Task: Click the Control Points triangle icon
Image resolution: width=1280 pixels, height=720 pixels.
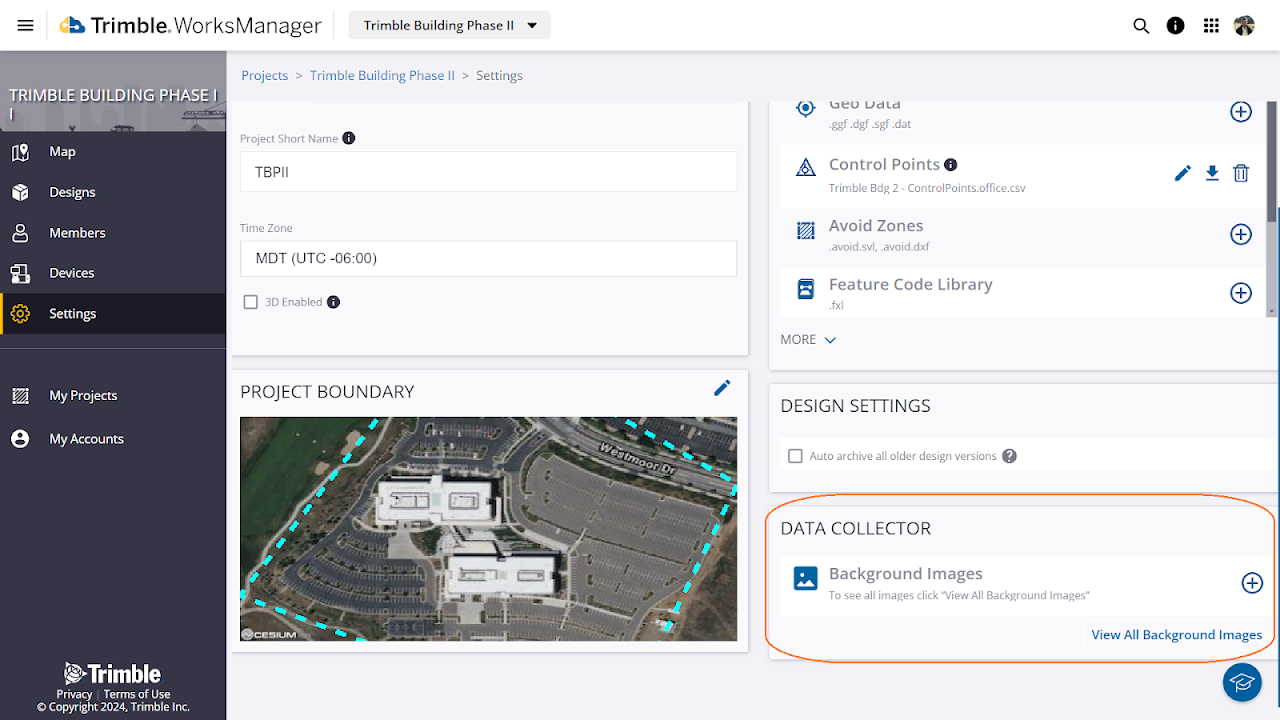Action: point(806,167)
